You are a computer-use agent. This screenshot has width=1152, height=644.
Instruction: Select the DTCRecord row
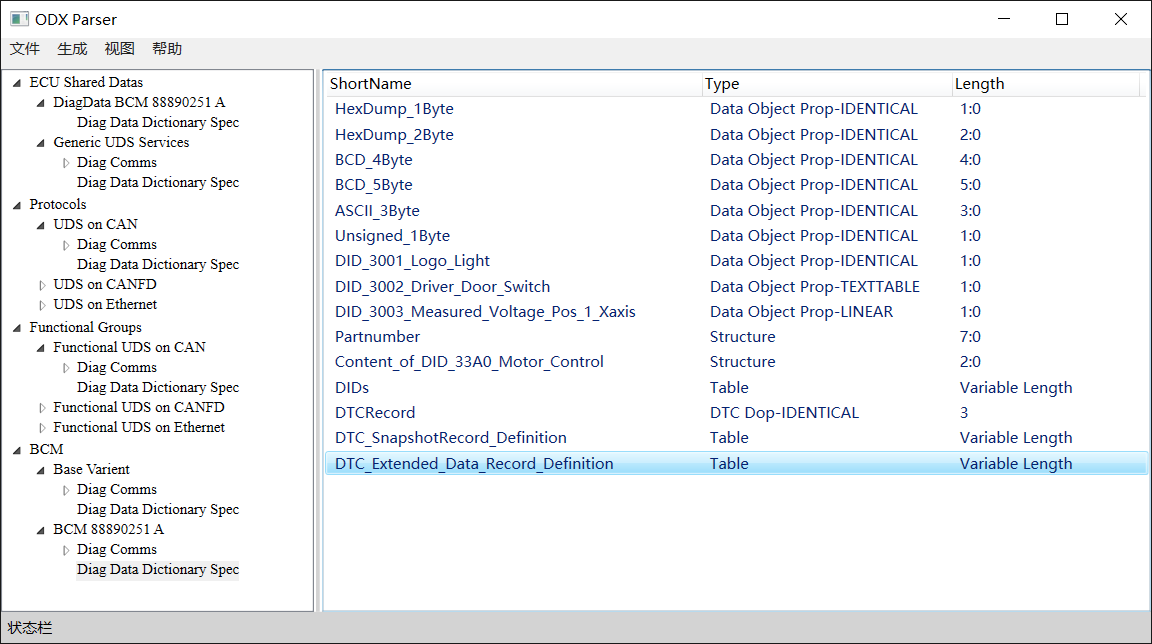click(375, 413)
